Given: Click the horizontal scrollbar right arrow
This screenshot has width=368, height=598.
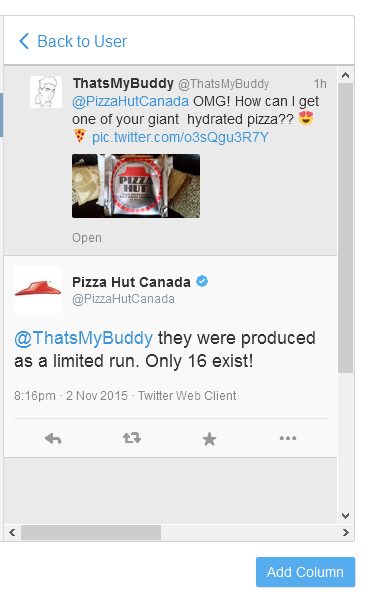Looking at the screenshot, I should pyautogui.click(x=346, y=532).
